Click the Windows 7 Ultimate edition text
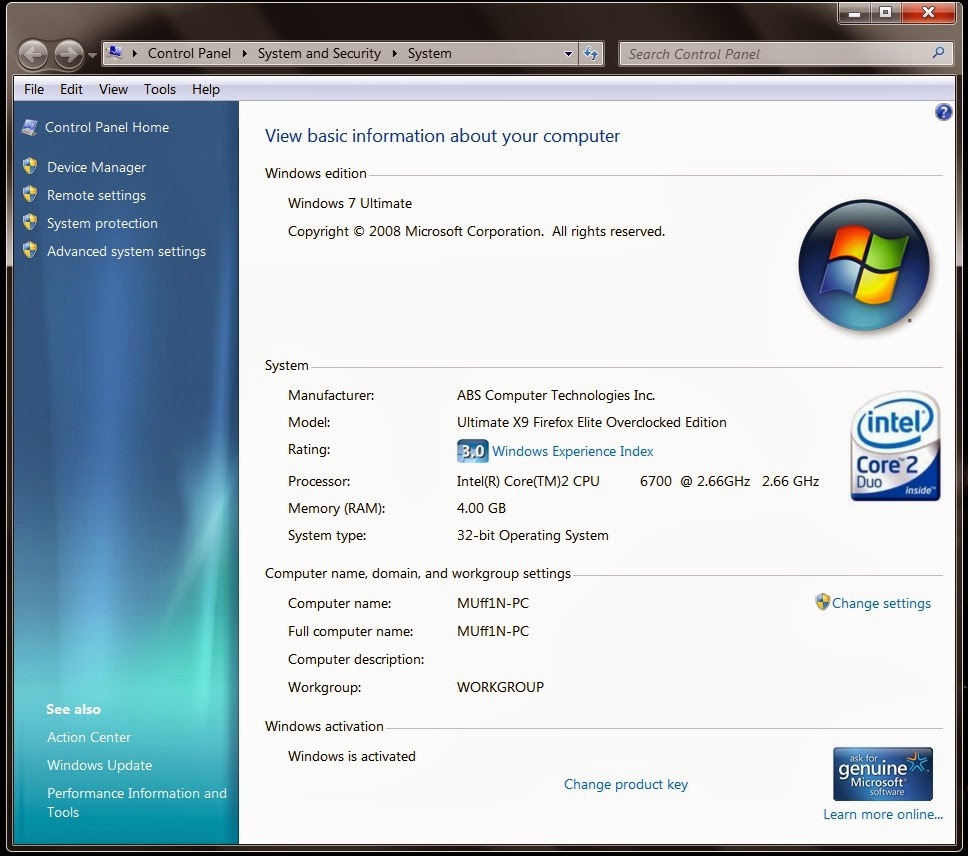 (x=349, y=204)
